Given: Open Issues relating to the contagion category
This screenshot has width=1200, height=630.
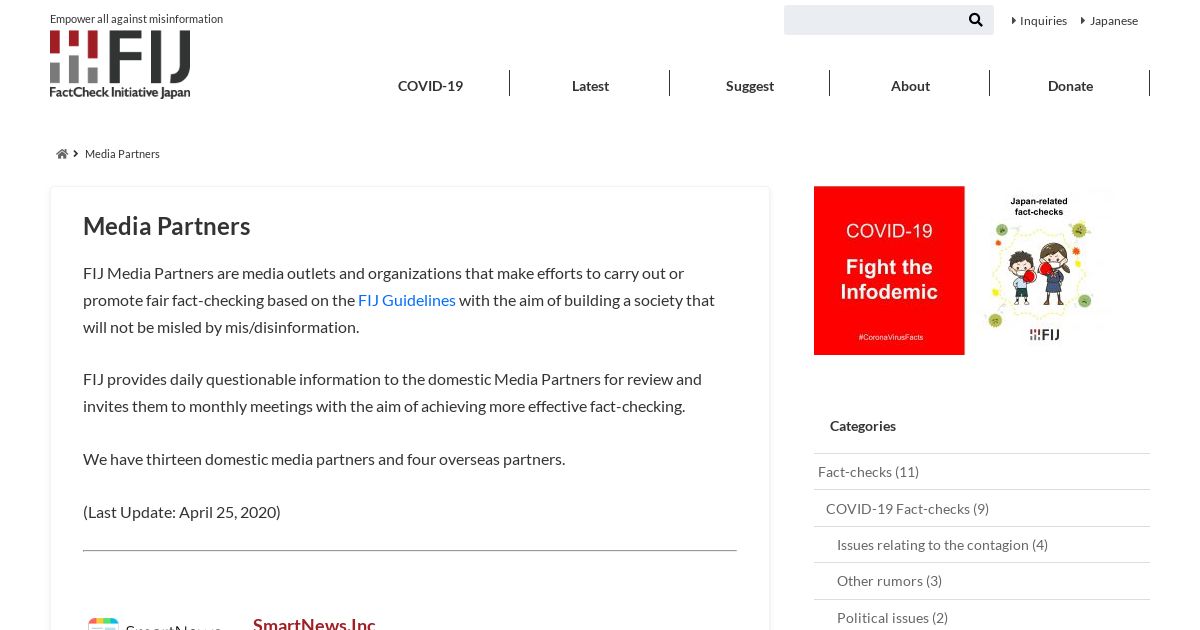Looking at the screenshot, I should point(942,545).
